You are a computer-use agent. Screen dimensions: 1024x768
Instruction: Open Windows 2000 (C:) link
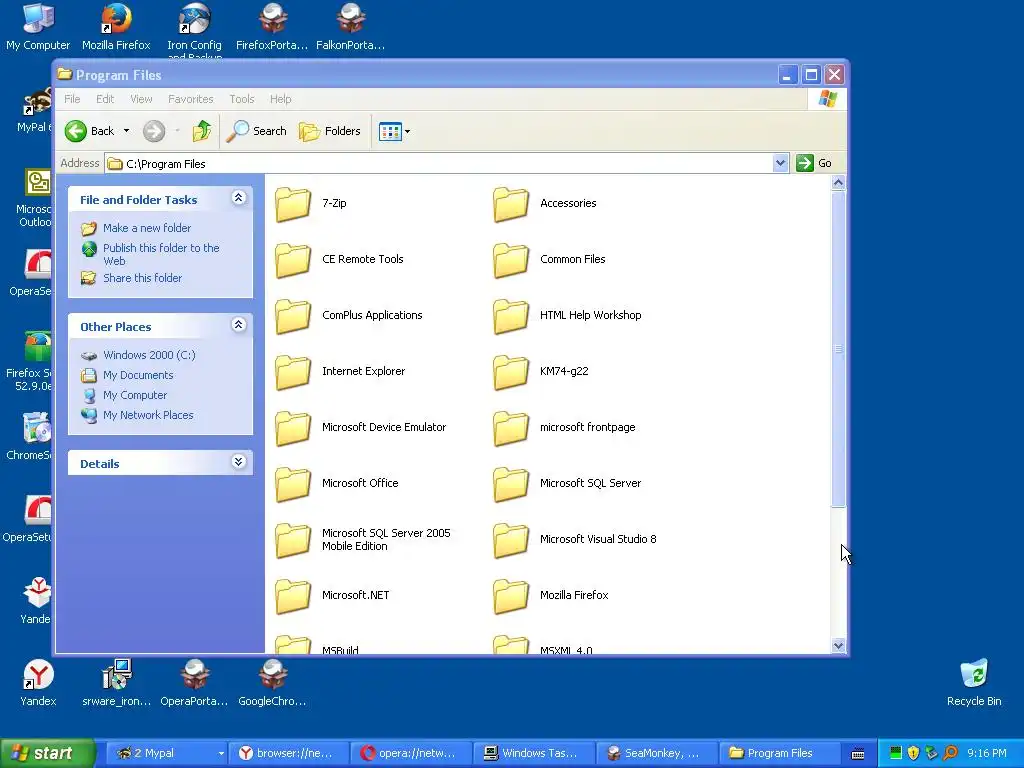(149, 355)
